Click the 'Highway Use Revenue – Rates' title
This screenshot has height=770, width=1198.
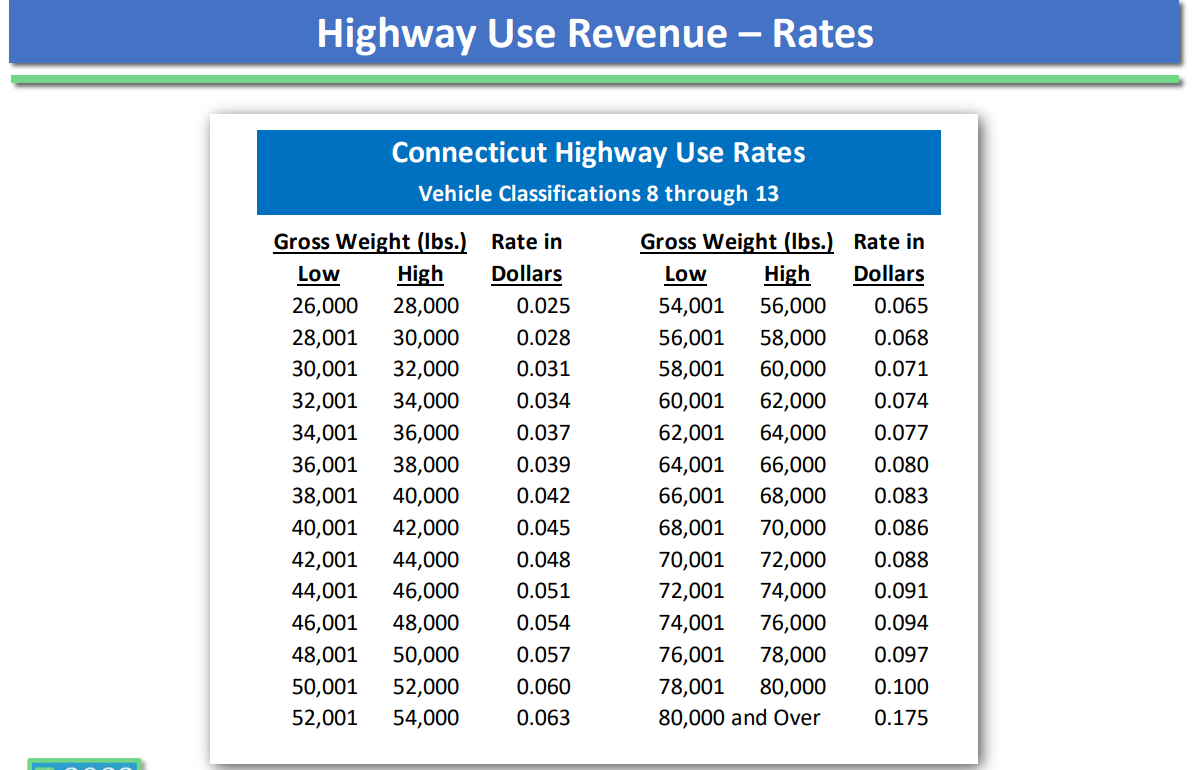tap(595, 34)
